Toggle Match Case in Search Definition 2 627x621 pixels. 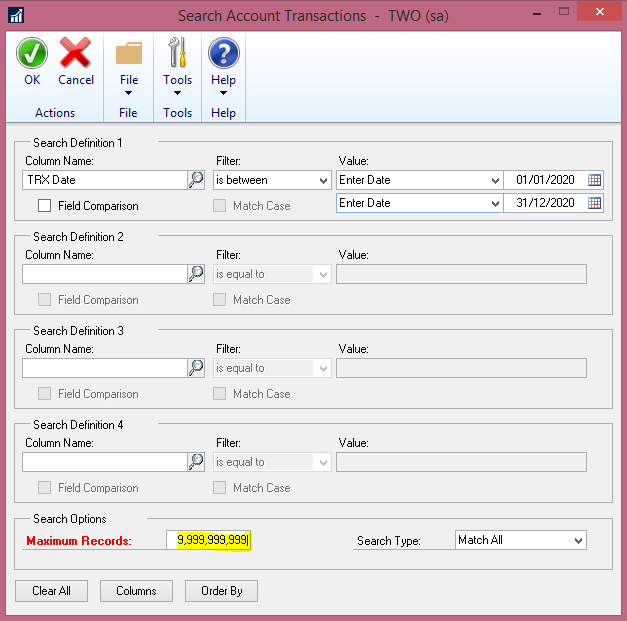pyautogui.click(x=220, y=300)
